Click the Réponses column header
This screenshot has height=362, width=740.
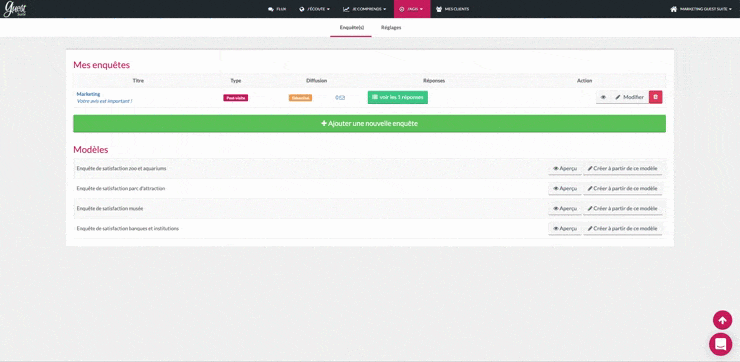[434, 81]
